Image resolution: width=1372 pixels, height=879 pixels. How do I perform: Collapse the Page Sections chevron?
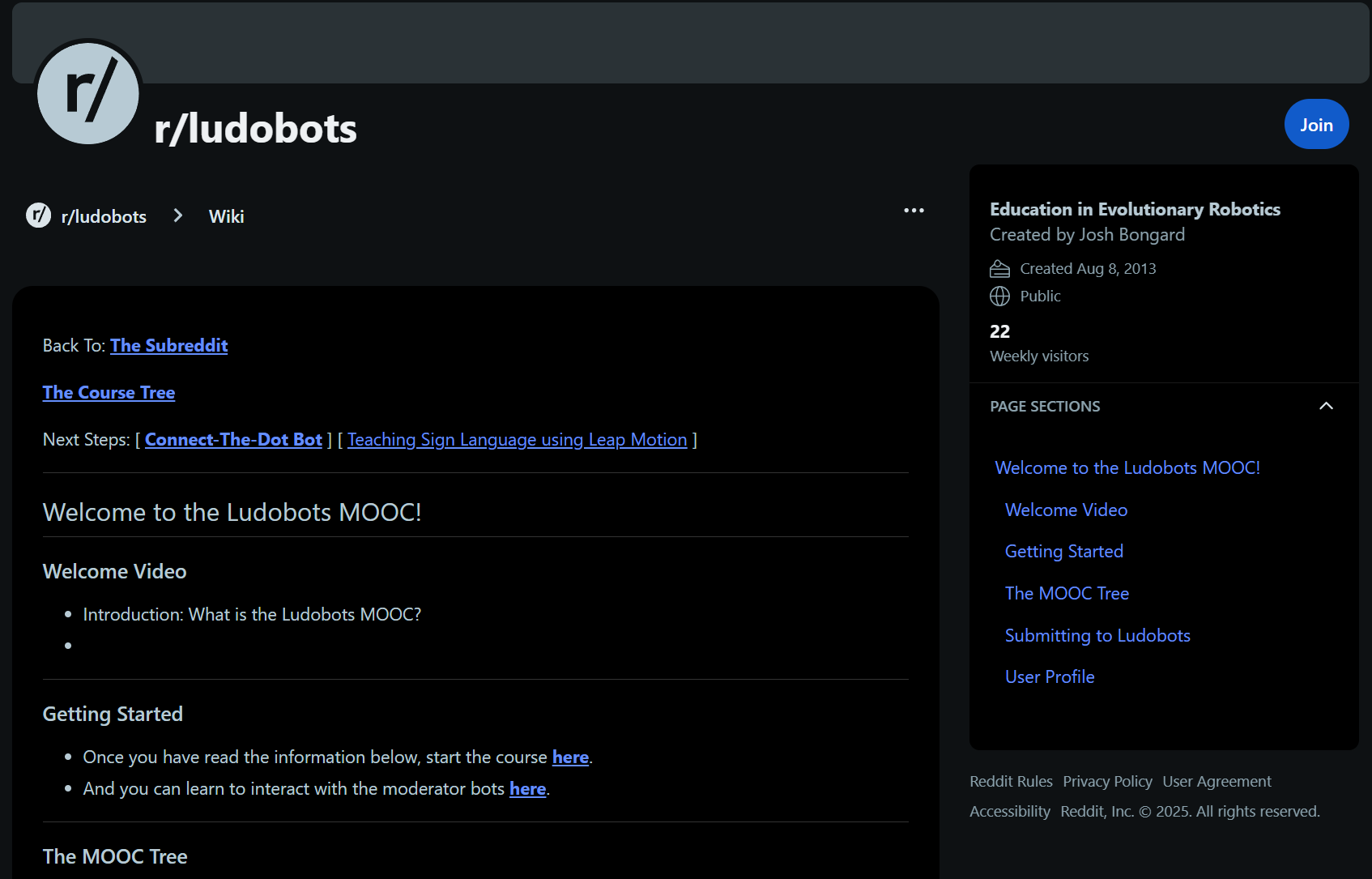pos(1326,406)
